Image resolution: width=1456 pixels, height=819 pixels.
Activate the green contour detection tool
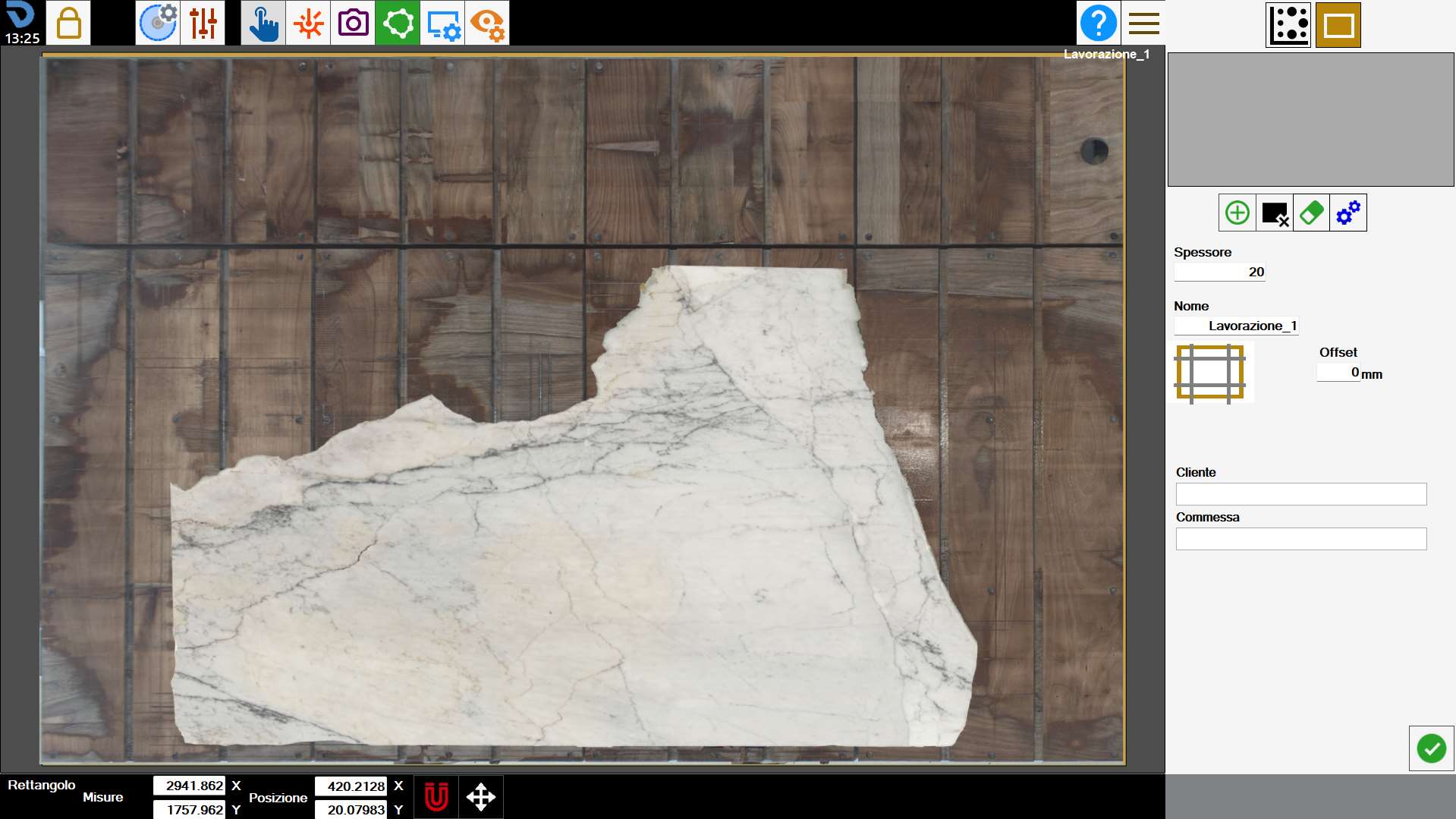click(x=398, y=23)
